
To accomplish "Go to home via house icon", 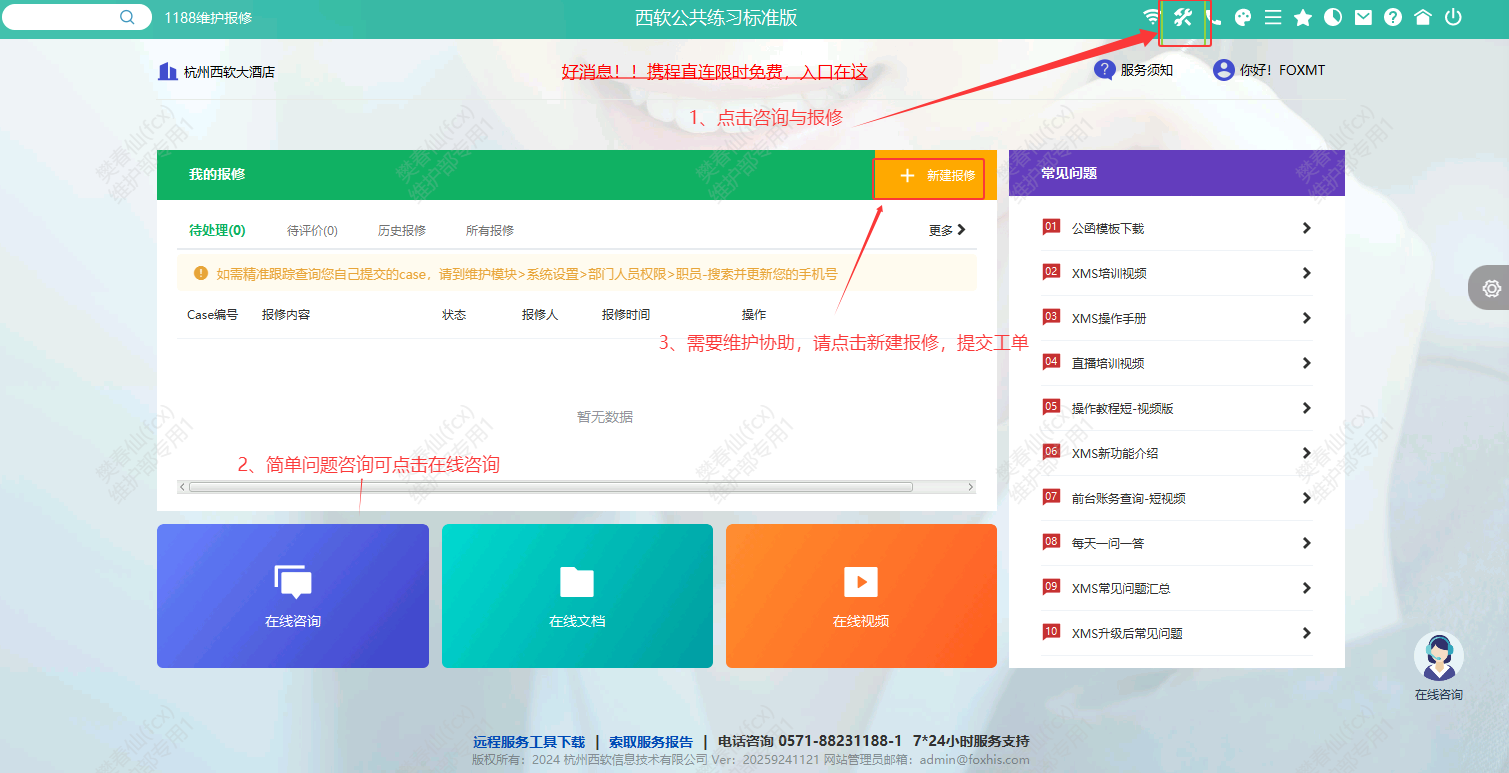I will pos(1422,17).
